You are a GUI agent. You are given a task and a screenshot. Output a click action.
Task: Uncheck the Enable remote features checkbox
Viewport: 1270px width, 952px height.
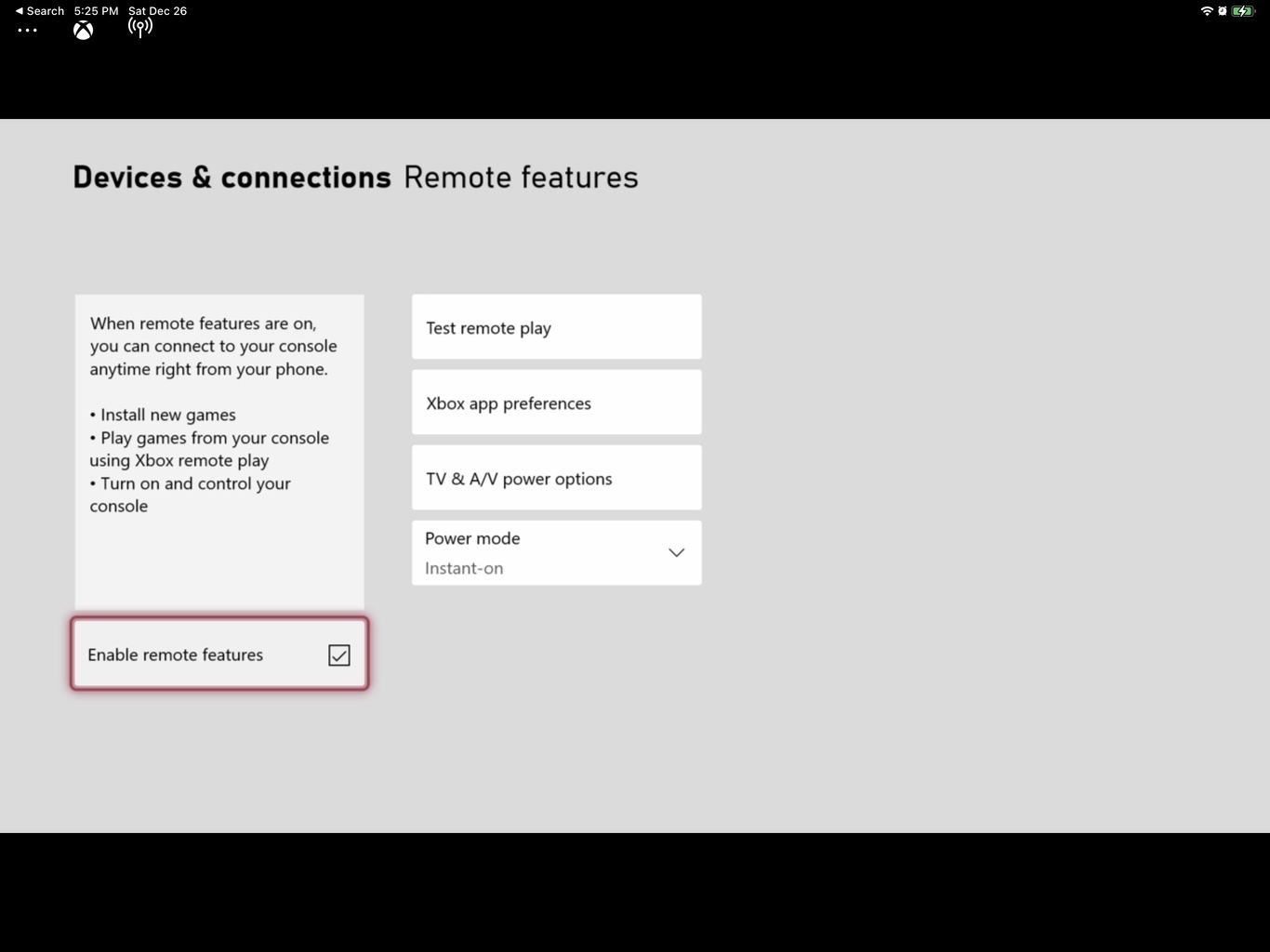(x=339, y=655)
